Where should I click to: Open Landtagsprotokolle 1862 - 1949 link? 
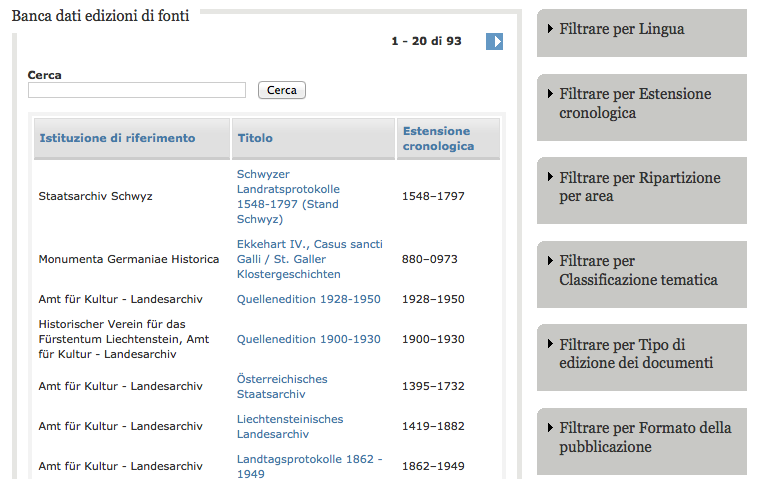click(x=309, y=465)
